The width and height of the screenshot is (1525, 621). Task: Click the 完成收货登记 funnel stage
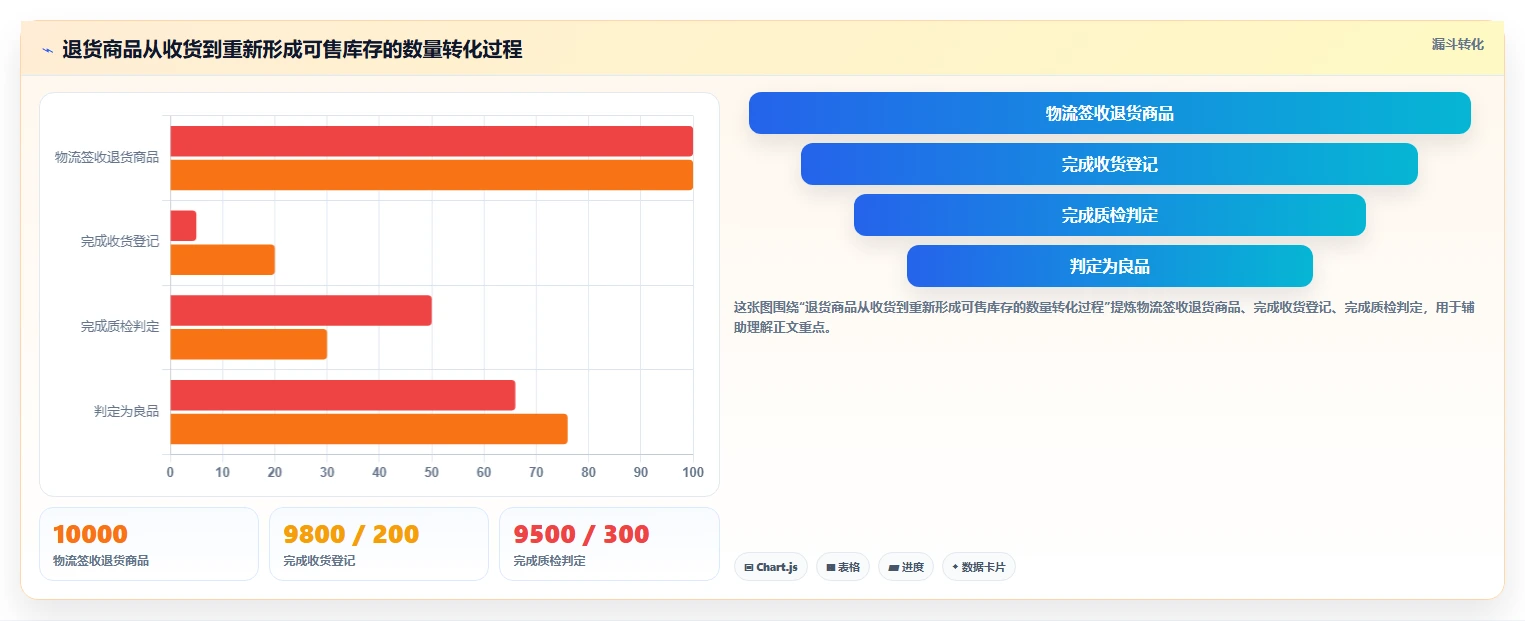(x=1109, y=164)
